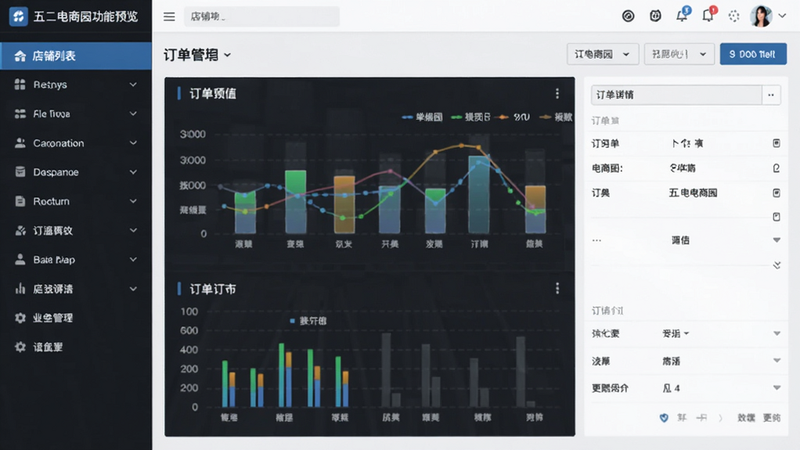Expand the Caconation chevron in the sidebar
The image size is (800, 450).
pyautogui.click(x=133, y=143)
